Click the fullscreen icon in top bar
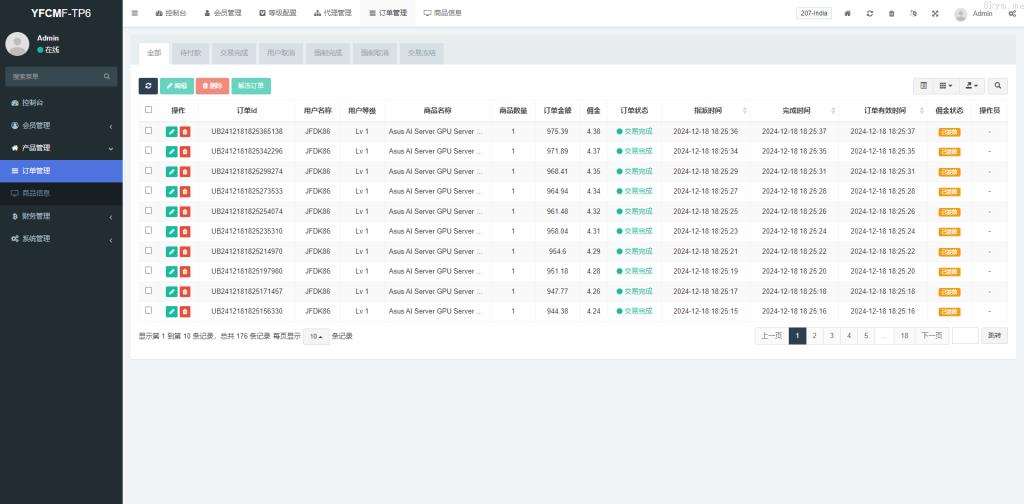Viewport: 1024px width, 504px height. 935,14
